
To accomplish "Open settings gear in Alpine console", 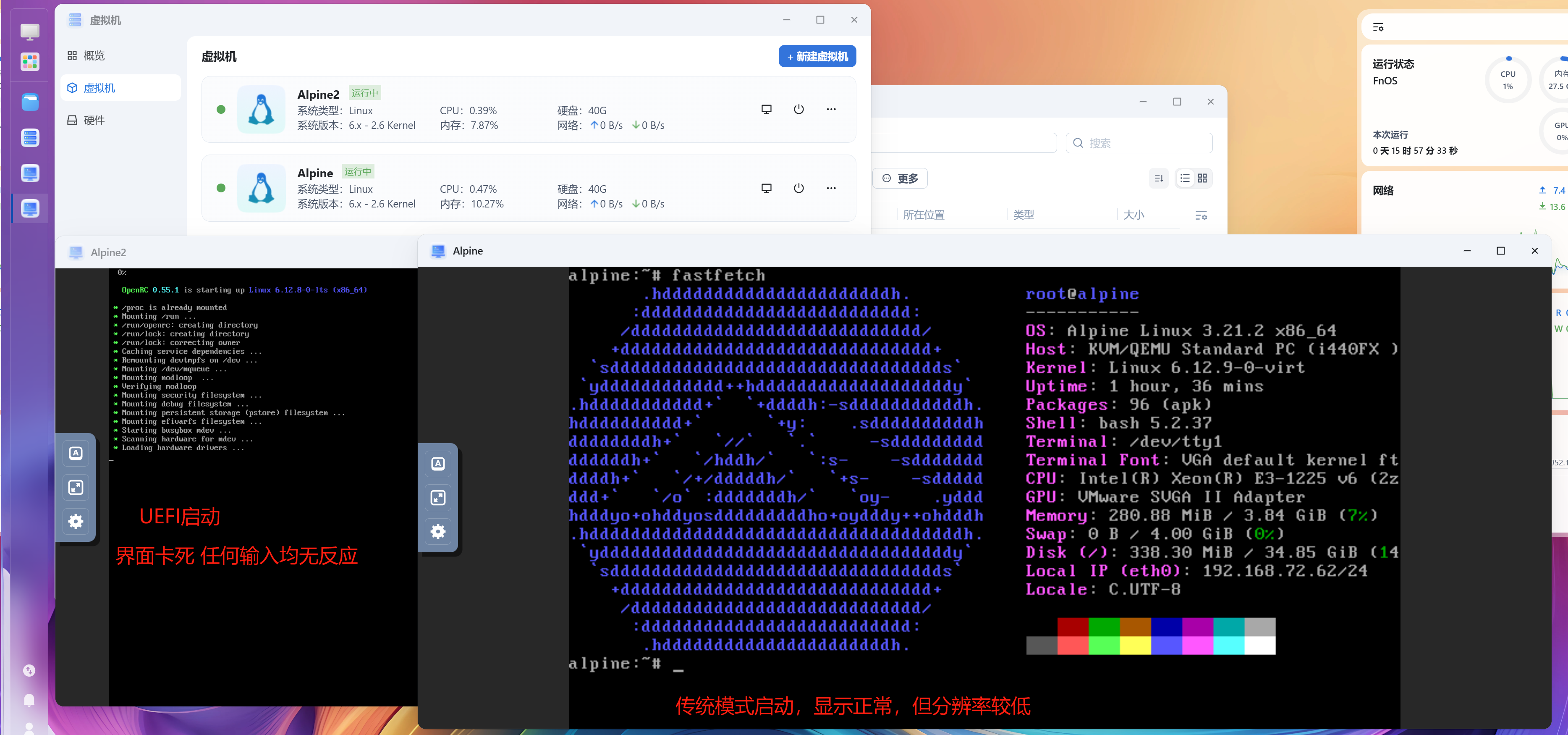I will click(437, 532).
